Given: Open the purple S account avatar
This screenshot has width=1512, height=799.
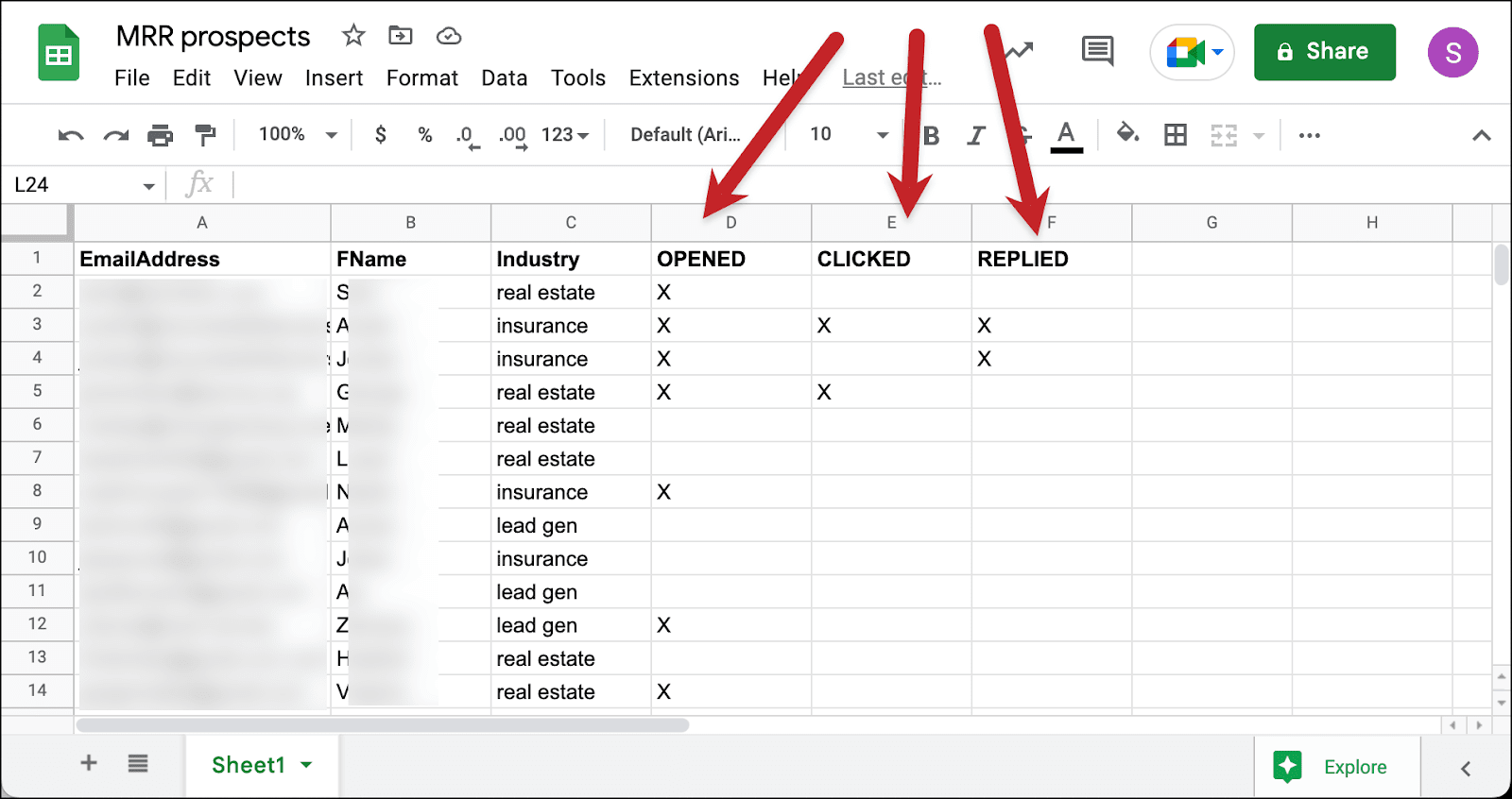Looking at the screenshot, I should (x=1453, y=53).
